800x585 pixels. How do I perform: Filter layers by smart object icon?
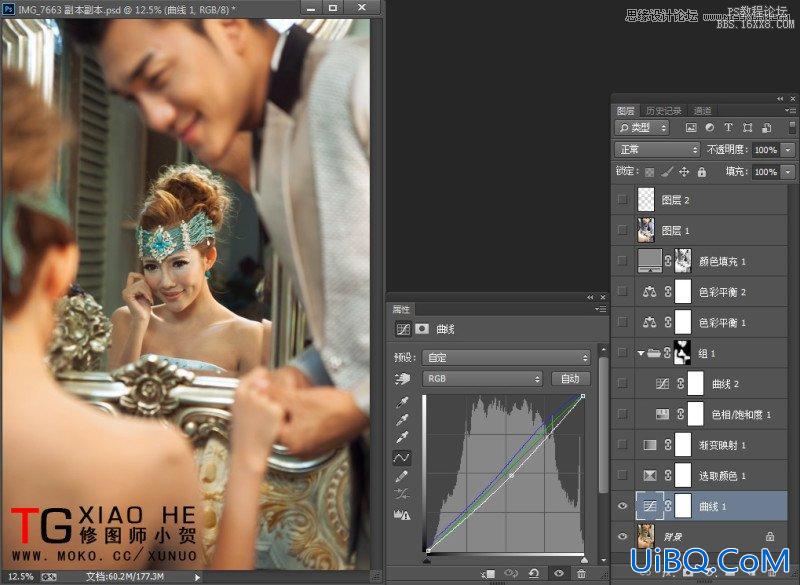pos(766,128)
